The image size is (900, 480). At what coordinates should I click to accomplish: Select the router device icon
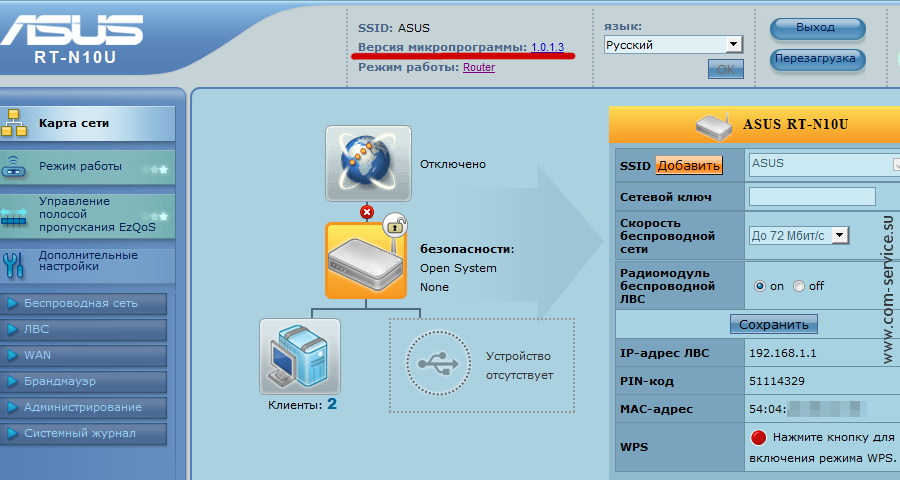(366, 261)
